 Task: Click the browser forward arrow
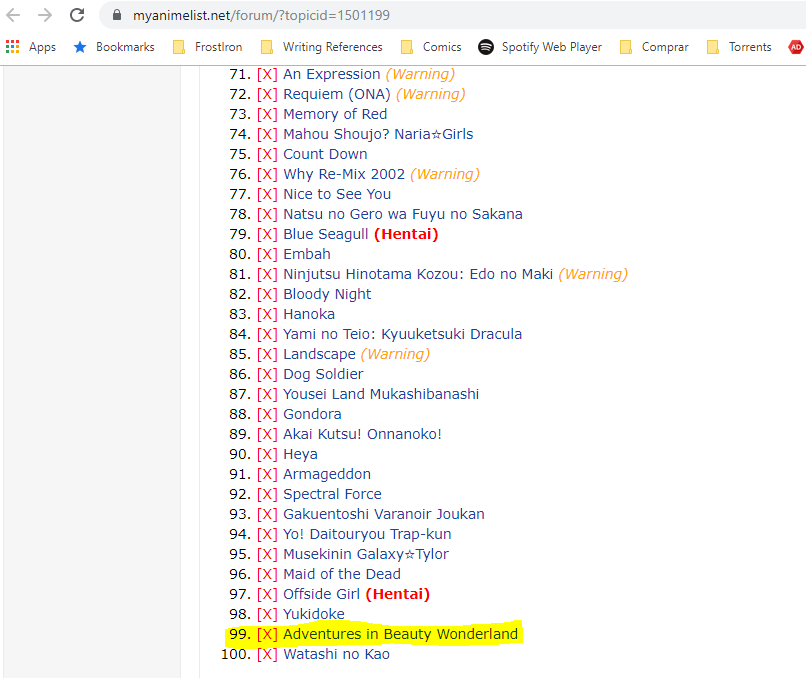tap(45, 15)
